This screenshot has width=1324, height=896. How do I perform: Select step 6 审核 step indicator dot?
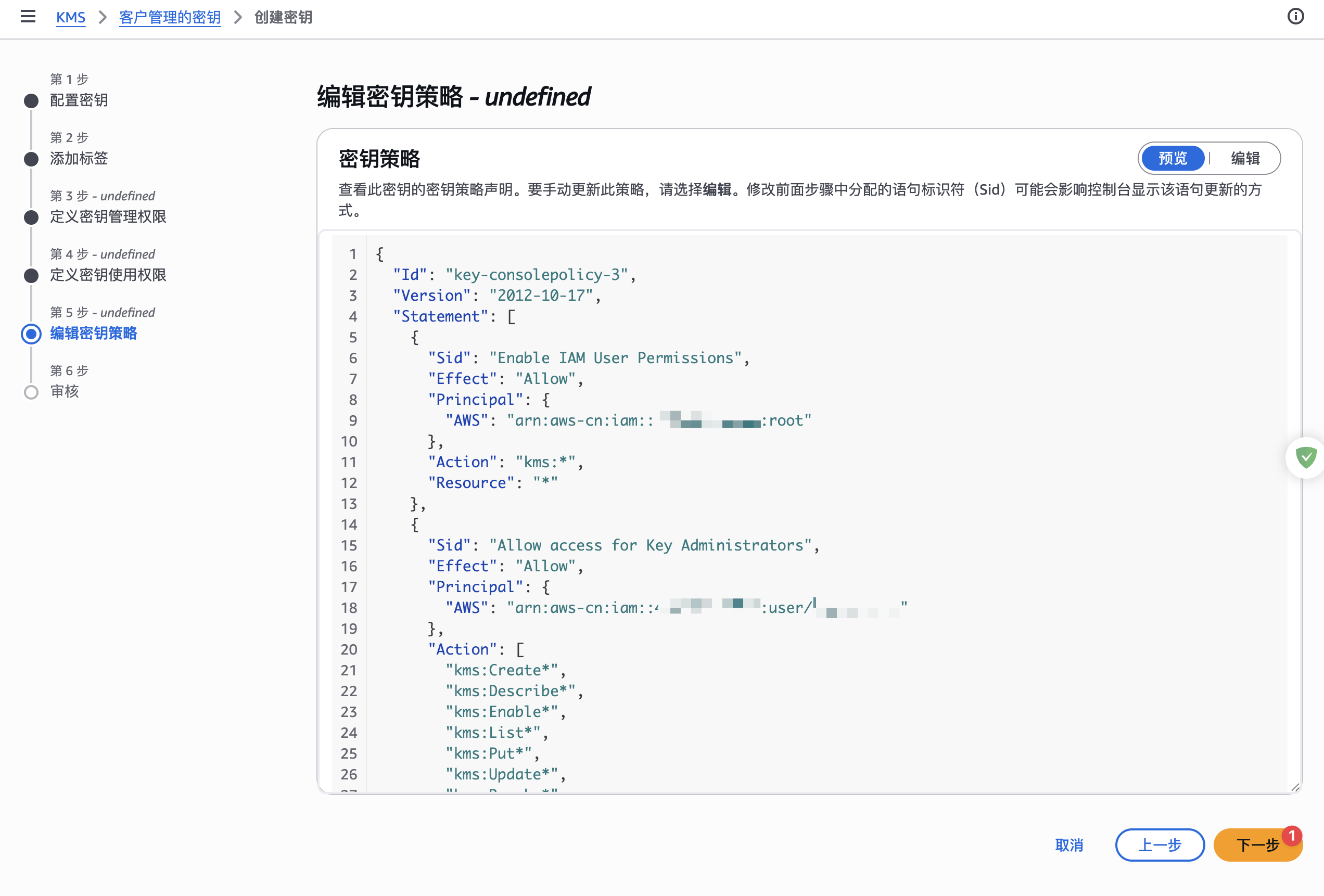(31, 392)
